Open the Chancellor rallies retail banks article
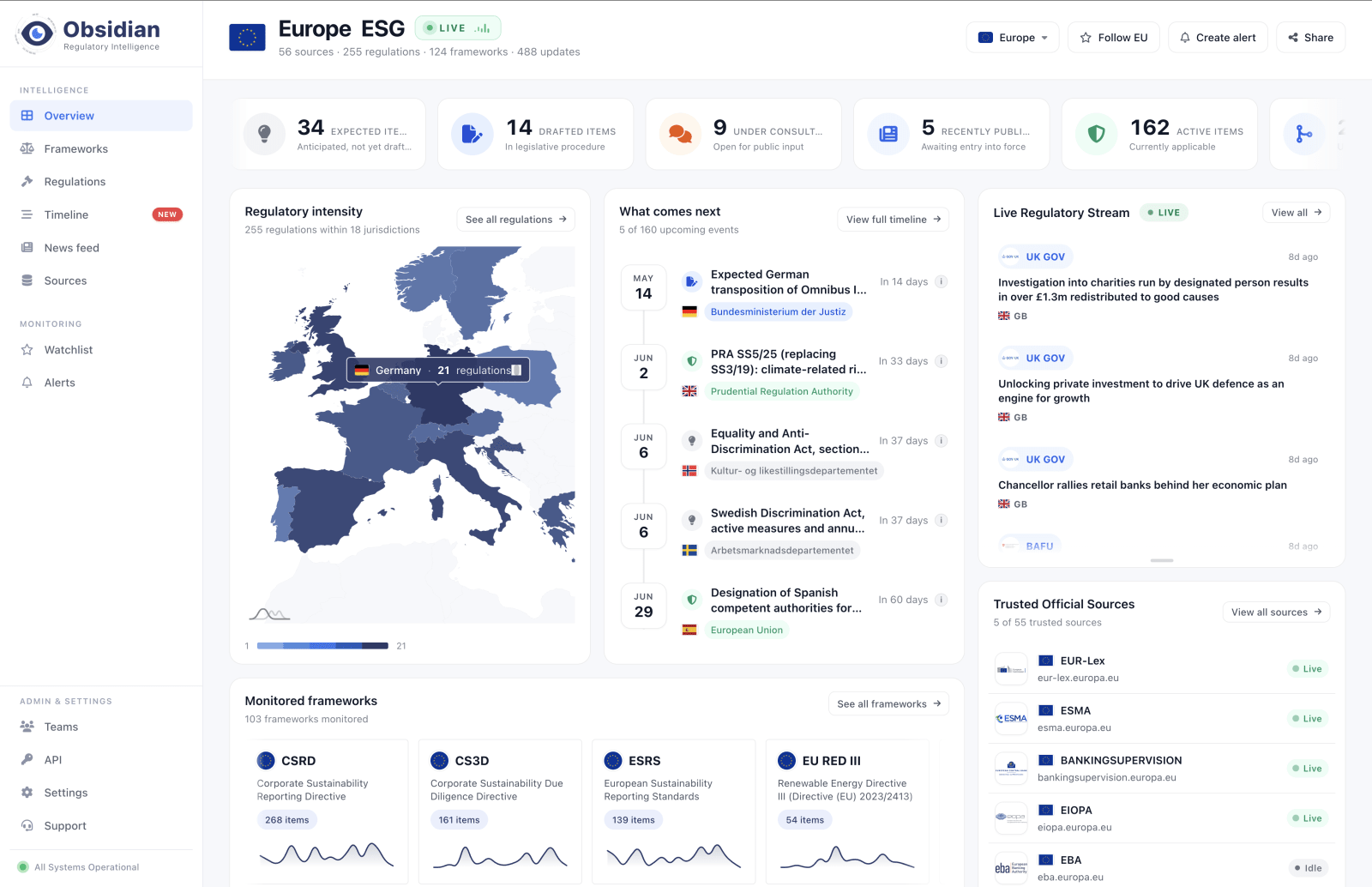Viewport: 1372px width, 887px height. point(1142,486)
